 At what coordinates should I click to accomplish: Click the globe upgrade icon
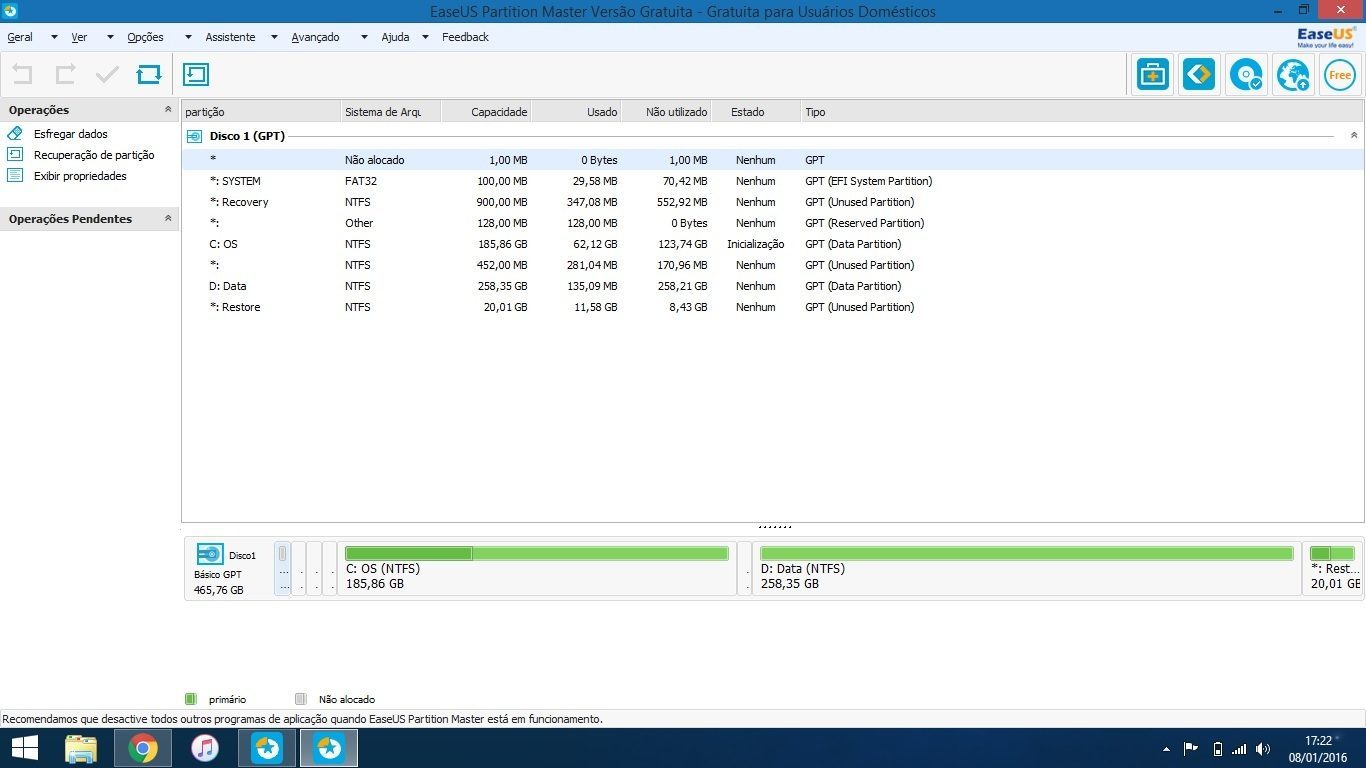pyautogui.click(x=1293, y=75)
